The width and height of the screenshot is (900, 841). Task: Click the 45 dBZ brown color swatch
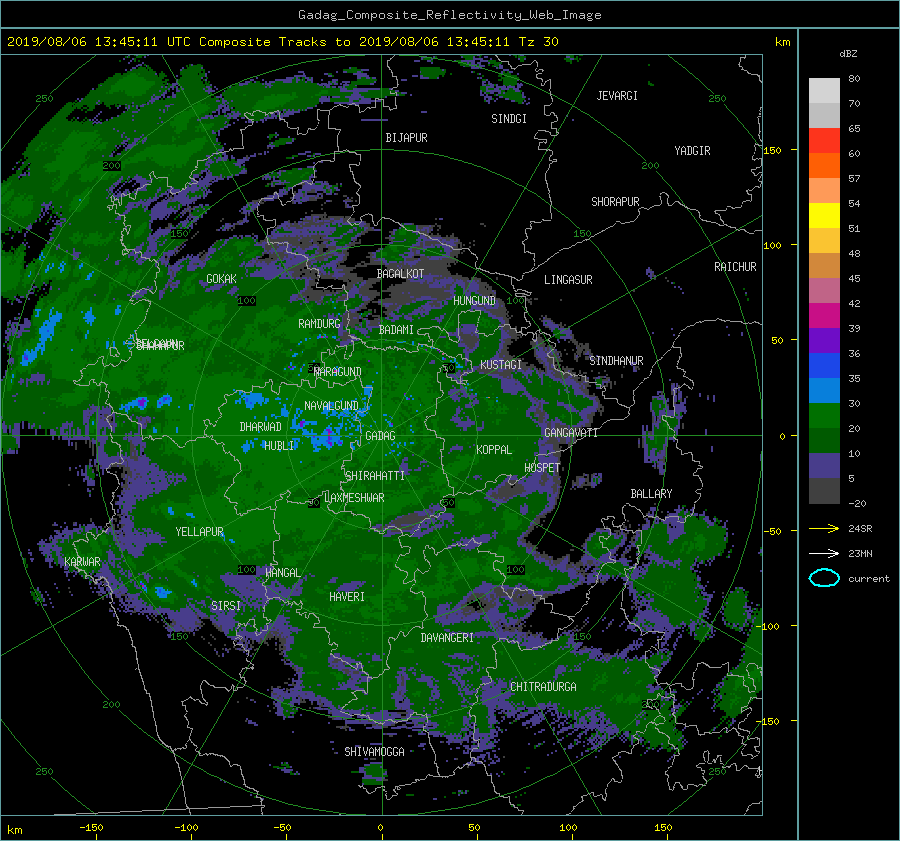(x=824, y=266)
